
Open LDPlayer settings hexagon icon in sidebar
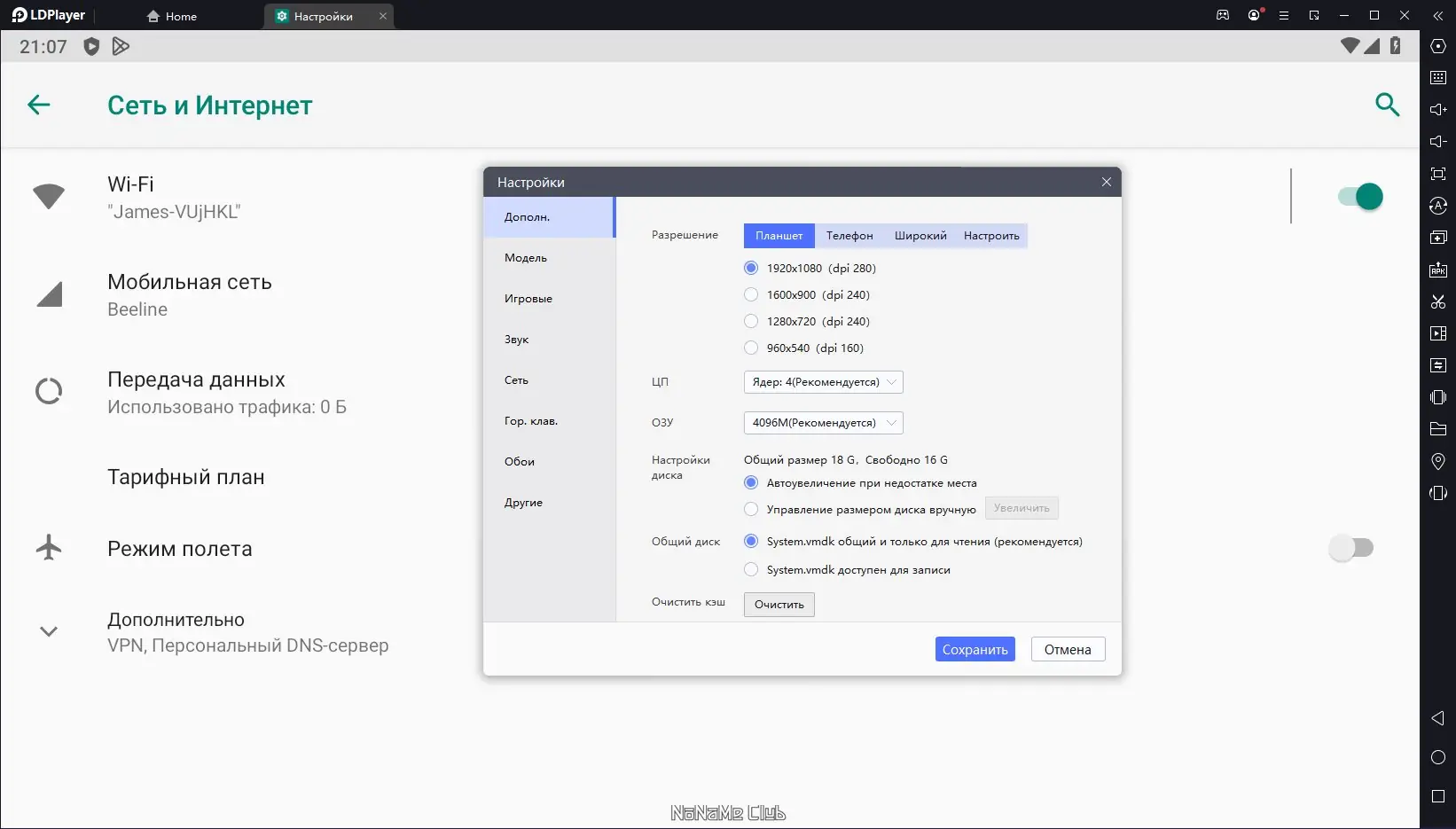1438,46
